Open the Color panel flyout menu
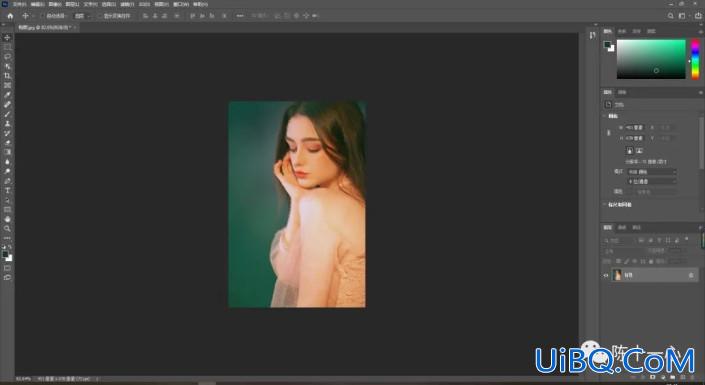This screenshot has width=705, height=385. 701,31
